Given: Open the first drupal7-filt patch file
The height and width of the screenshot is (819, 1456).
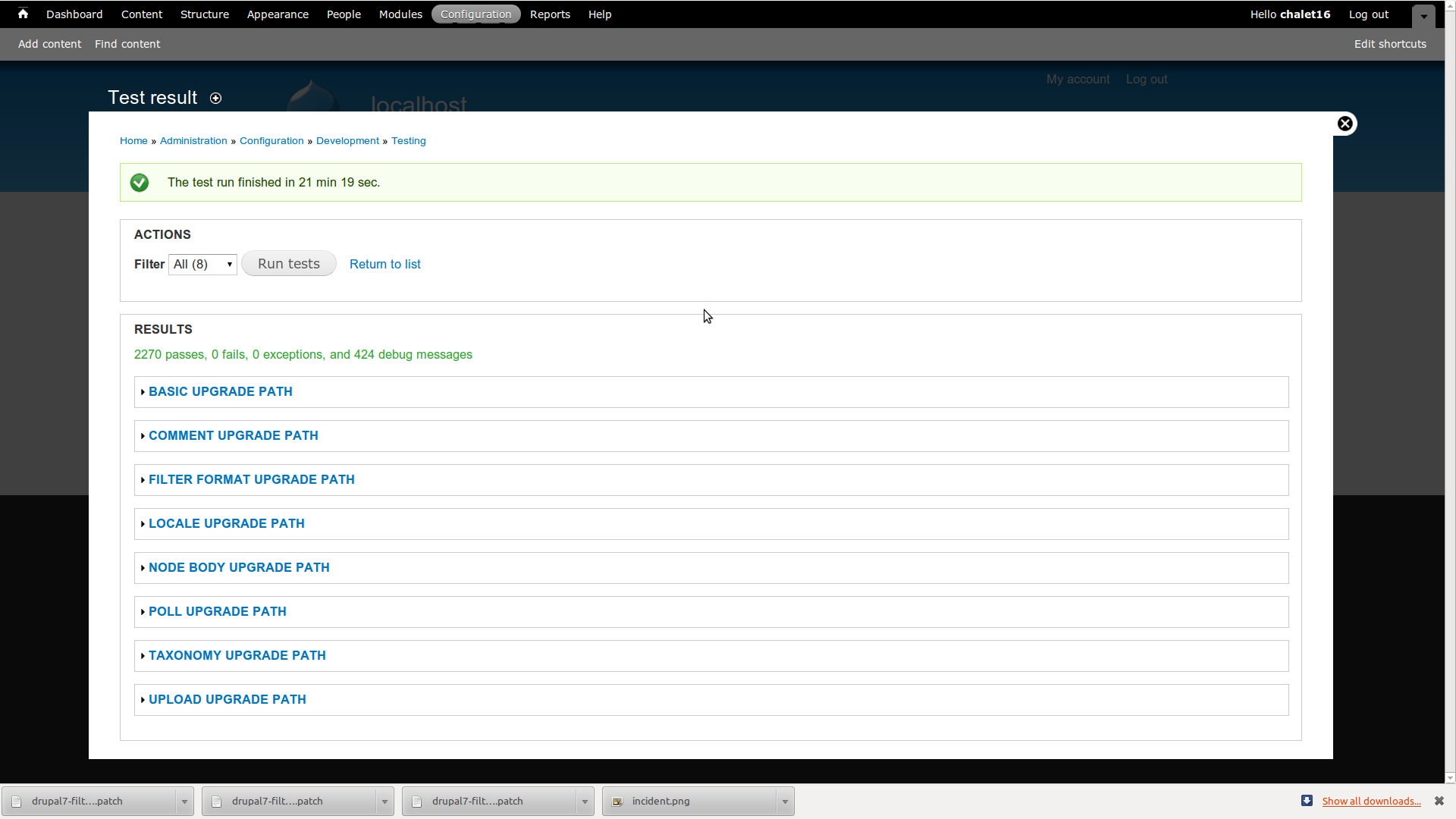Looking at the screenshot, I should pyautogui.click(x=77, y=801).
